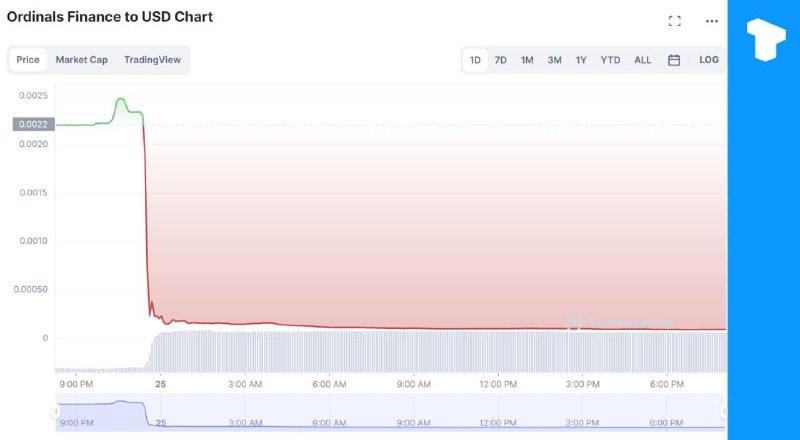Click the 9:00 AM main x-axis label

(414, 384)
